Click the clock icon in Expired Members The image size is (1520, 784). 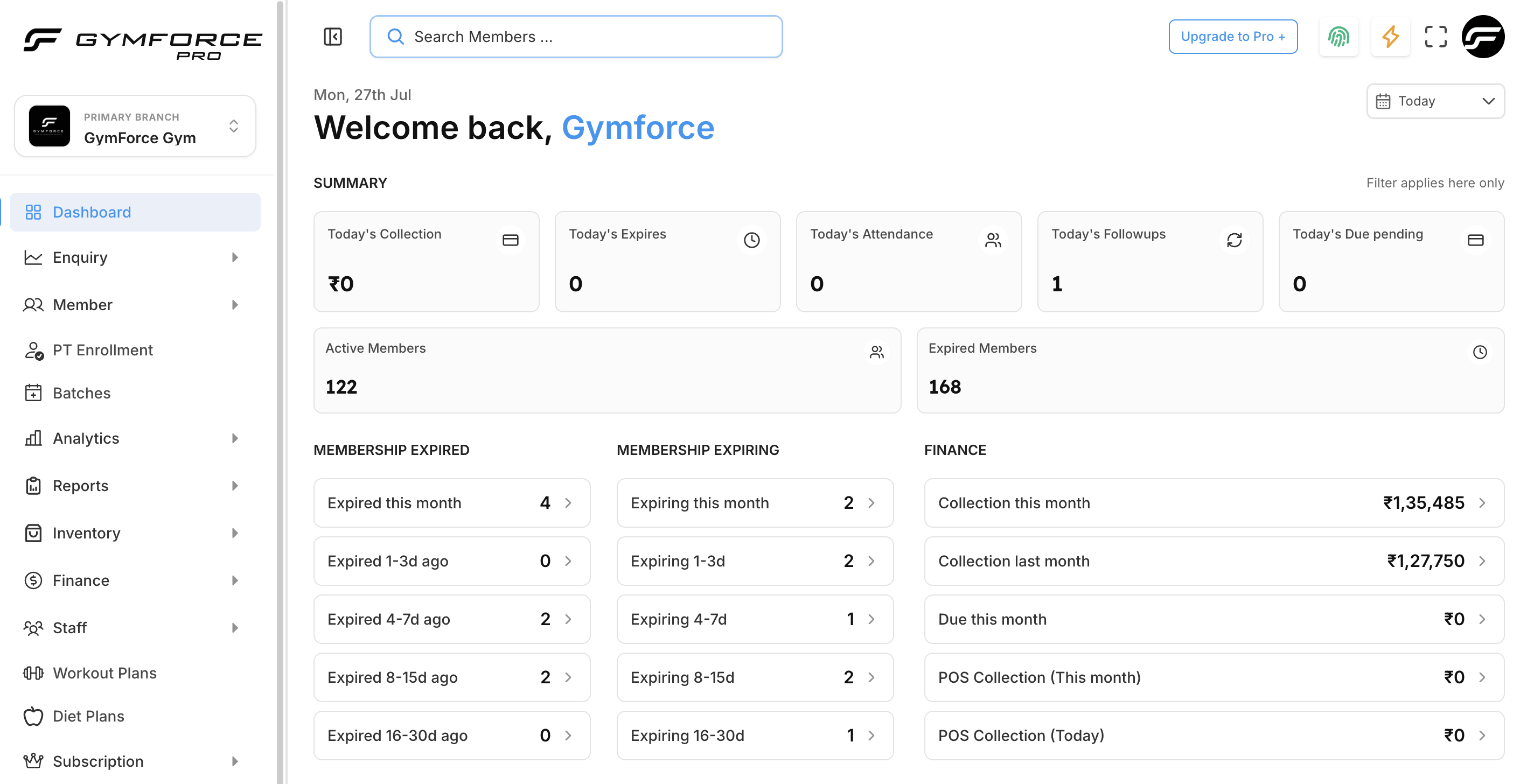point(1480,352)
